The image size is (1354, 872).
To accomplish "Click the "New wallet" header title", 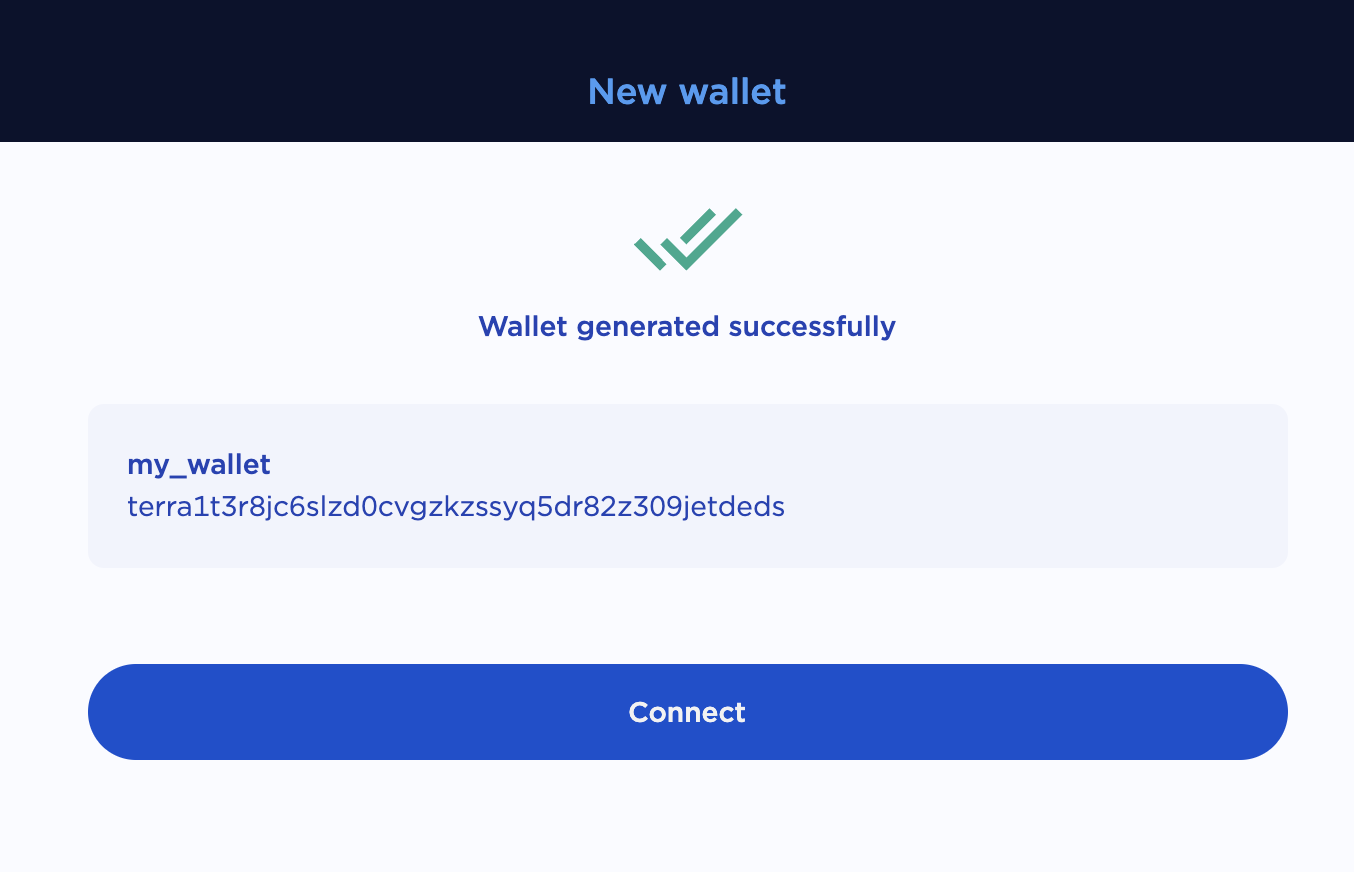I will [x=687, y=92].
